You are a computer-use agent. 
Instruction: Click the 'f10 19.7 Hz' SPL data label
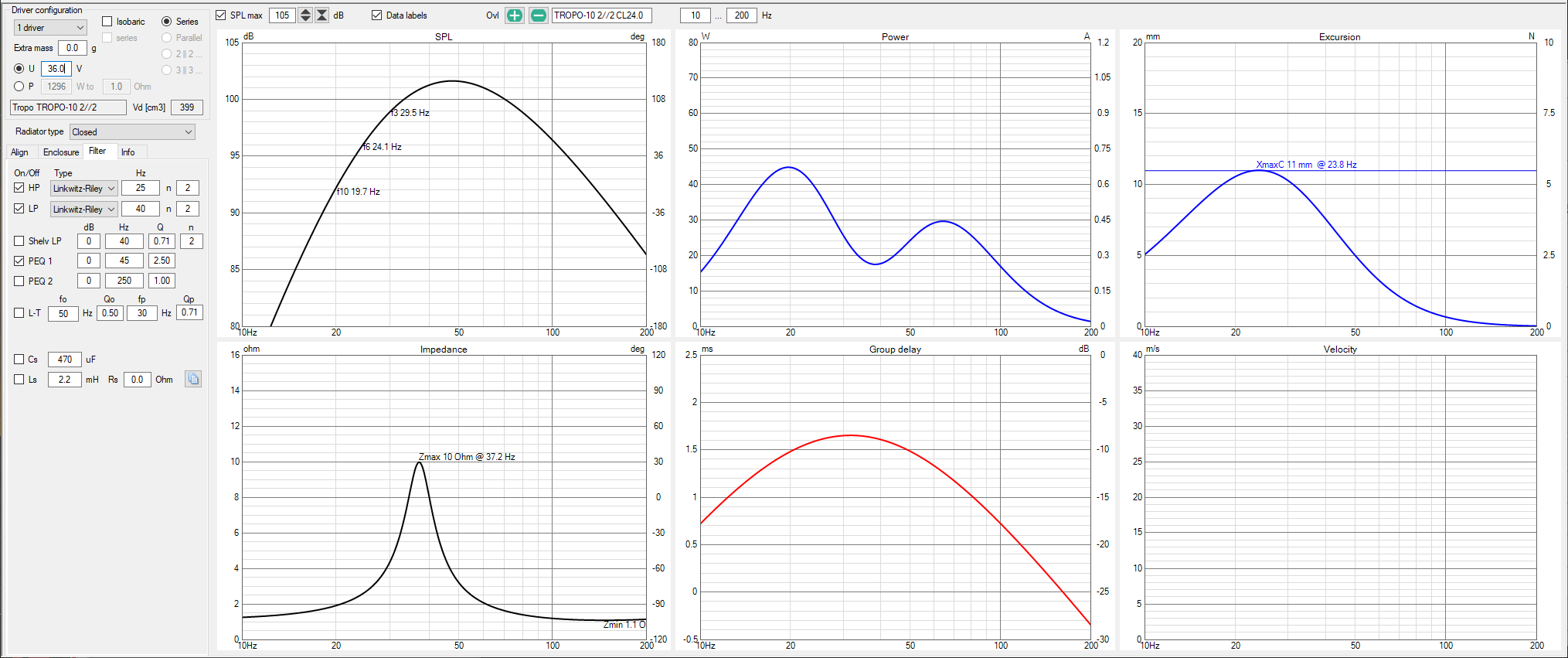pyautogui.click(x=358, y=192)
